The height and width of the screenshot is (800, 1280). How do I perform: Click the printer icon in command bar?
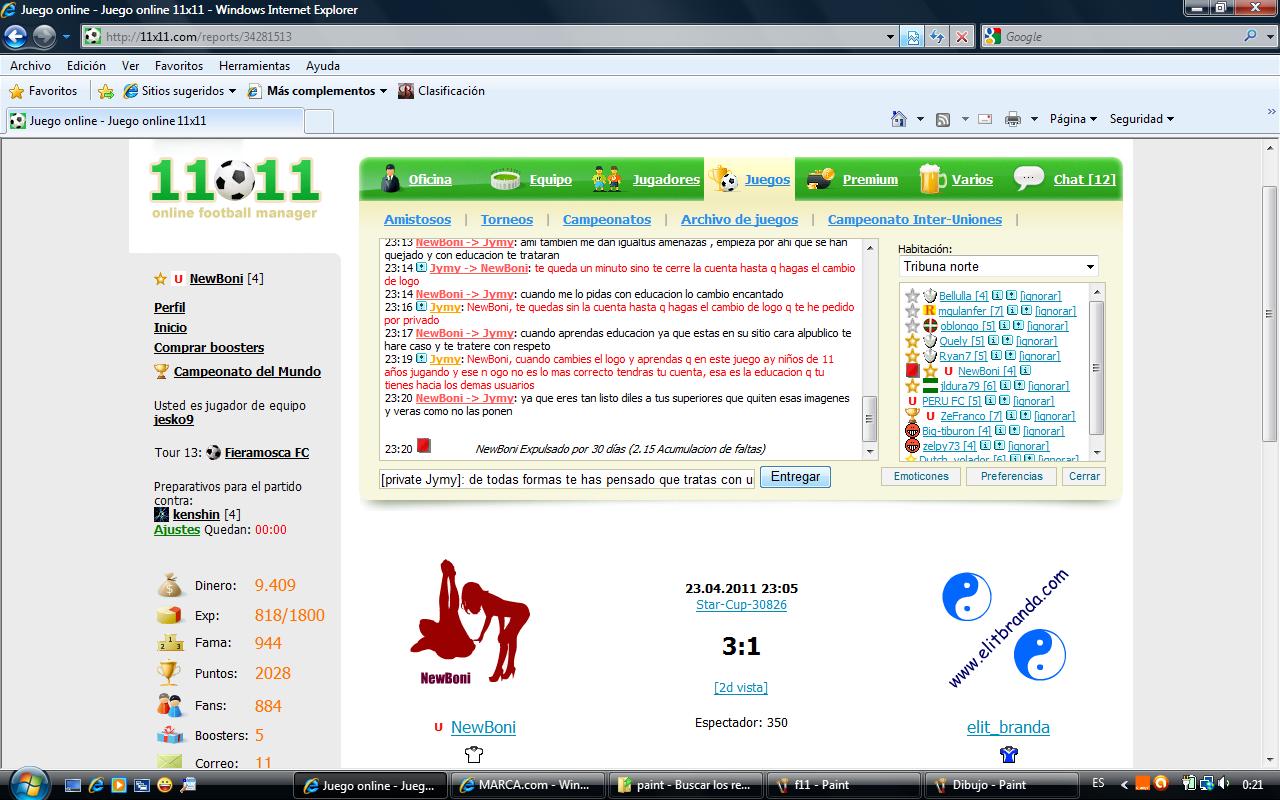[x=1012, y=119]
